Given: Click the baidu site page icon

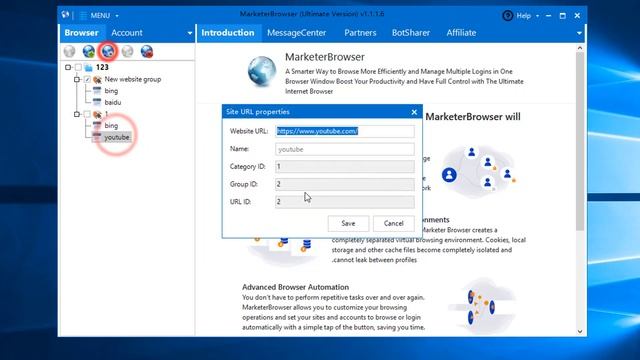Looking at the screenshot, I should coord(97,102).
